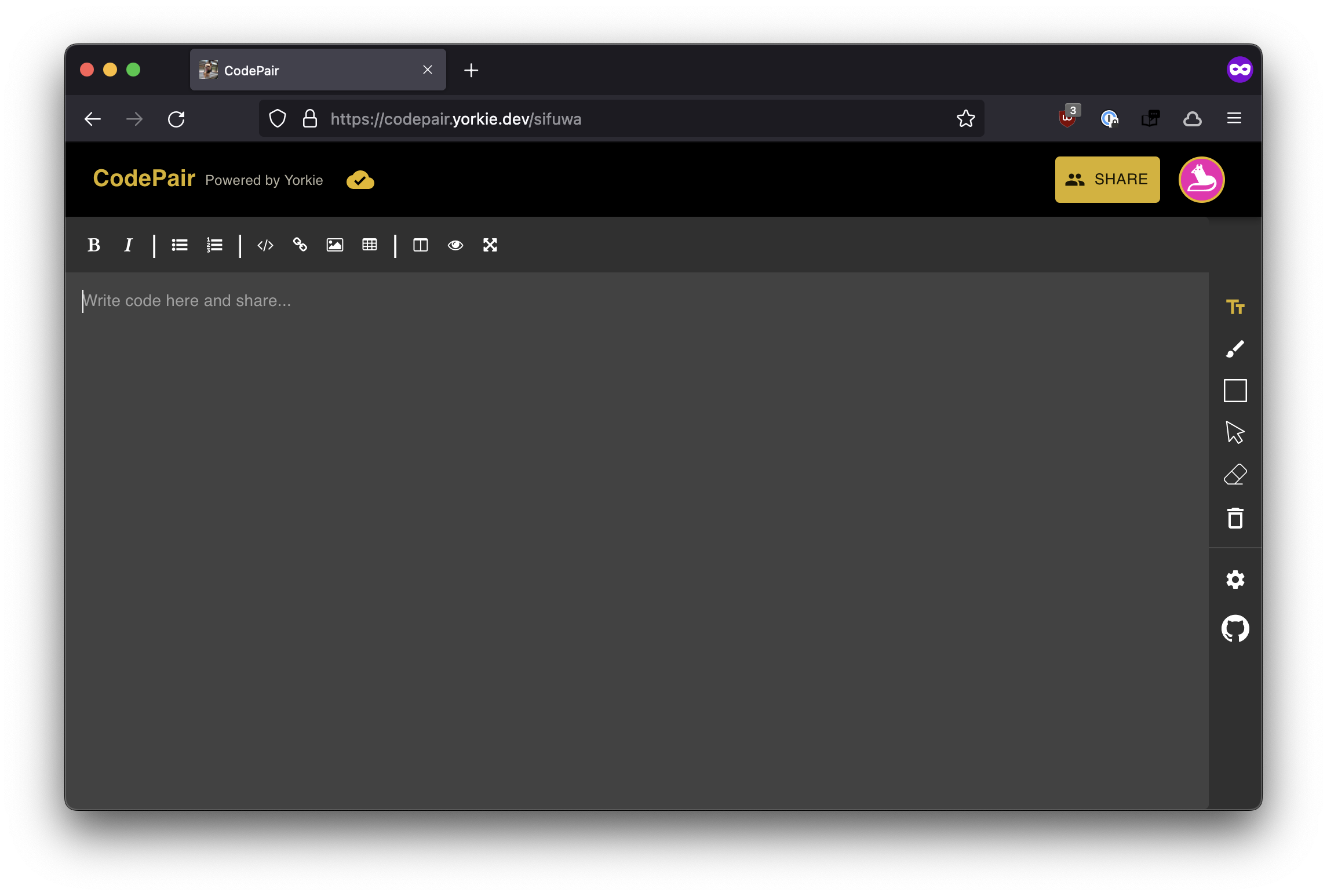
Task: Open the GitHub repository link icon
Action: [1235, 629]
